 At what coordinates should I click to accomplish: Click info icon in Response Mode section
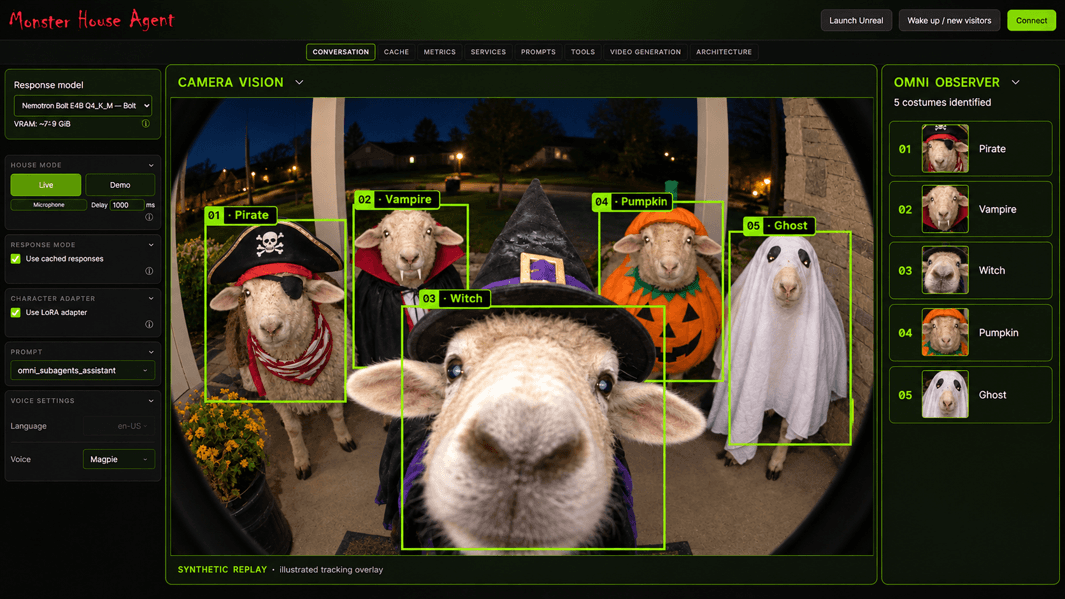[149, 271]
